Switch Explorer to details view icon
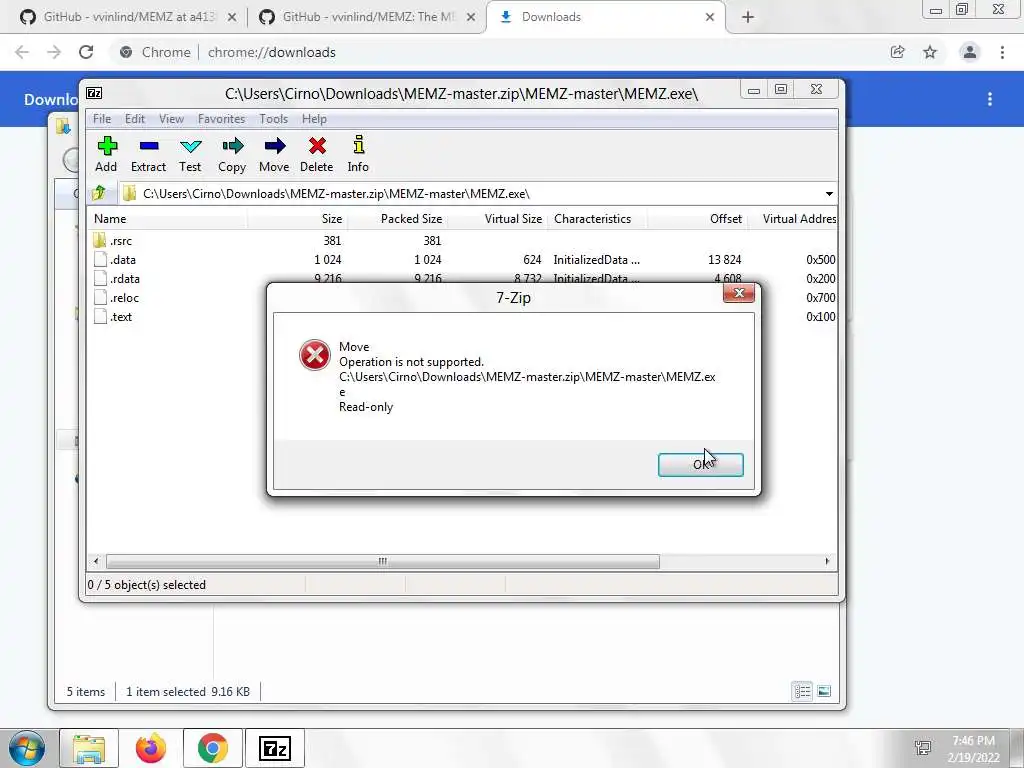Image resolution: width=1024 pixels, height=768 pixels. tap(802, 691)
